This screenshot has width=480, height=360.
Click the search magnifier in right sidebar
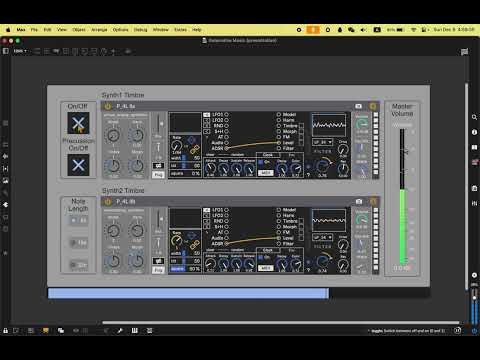click(474, 117)
